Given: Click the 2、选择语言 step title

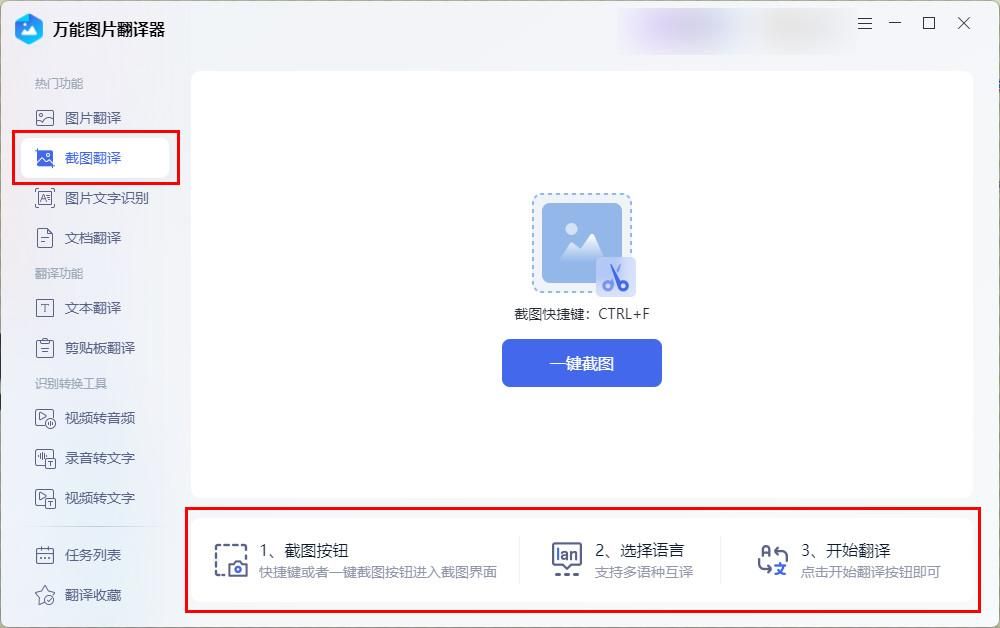Looking at the screenshot, I should [x=640, y=550].
